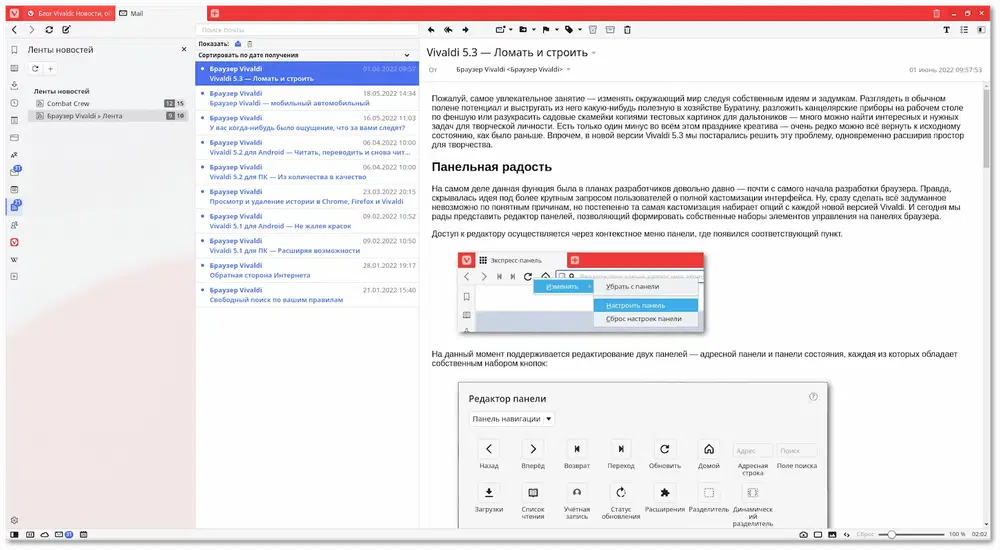Open the Notes panel icon

[x=14, y=120]
